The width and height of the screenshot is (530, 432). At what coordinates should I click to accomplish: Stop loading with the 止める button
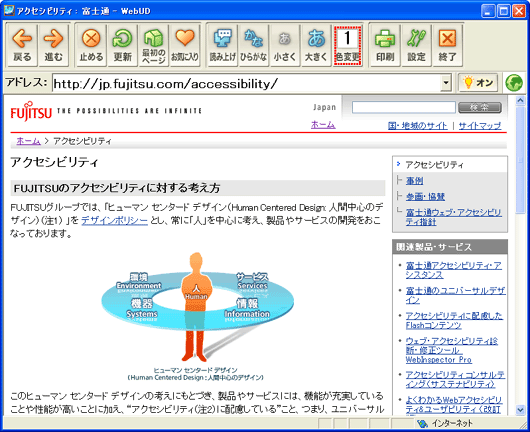pos(91,45)
